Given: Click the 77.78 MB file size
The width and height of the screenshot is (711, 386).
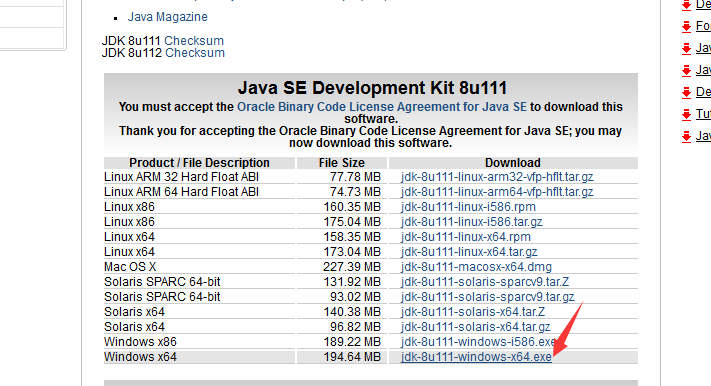Looking at the screenshot, I should [x=356, y=177].
